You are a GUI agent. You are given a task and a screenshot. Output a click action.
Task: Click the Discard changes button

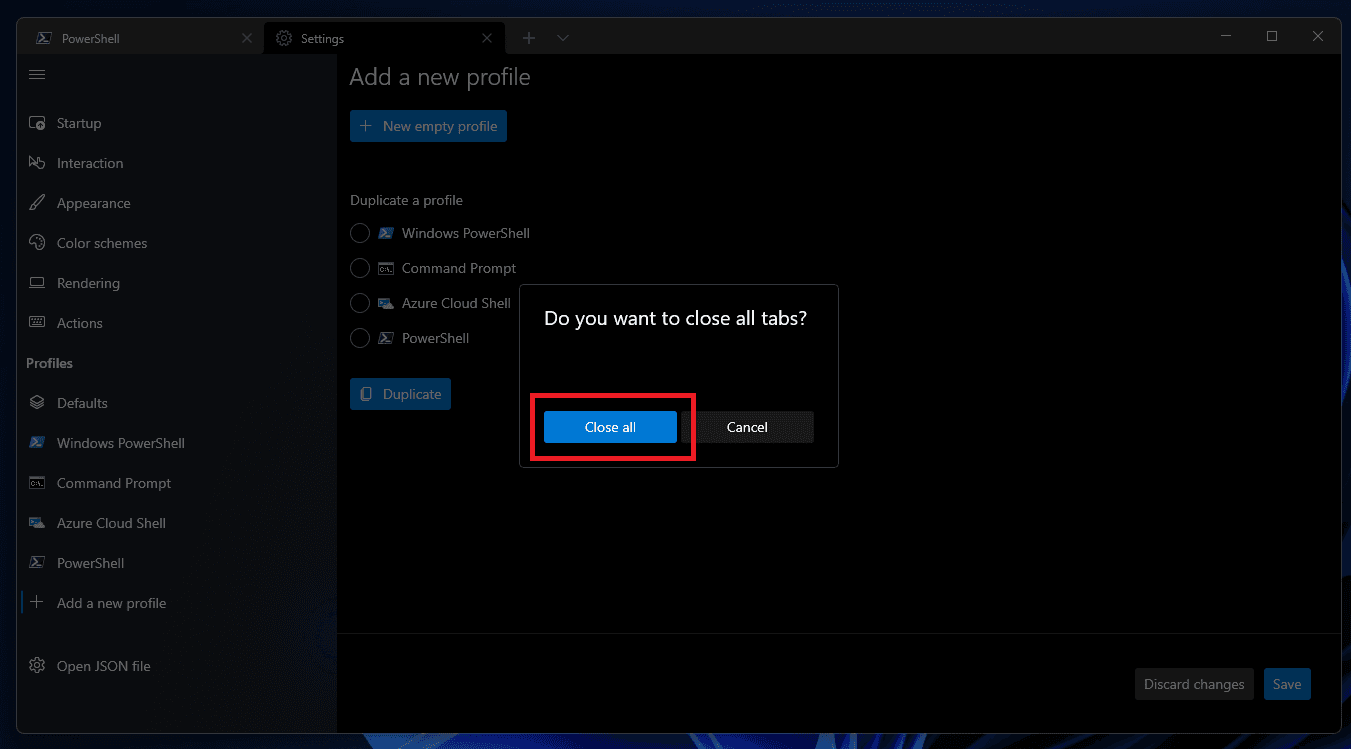point(1194,684)
